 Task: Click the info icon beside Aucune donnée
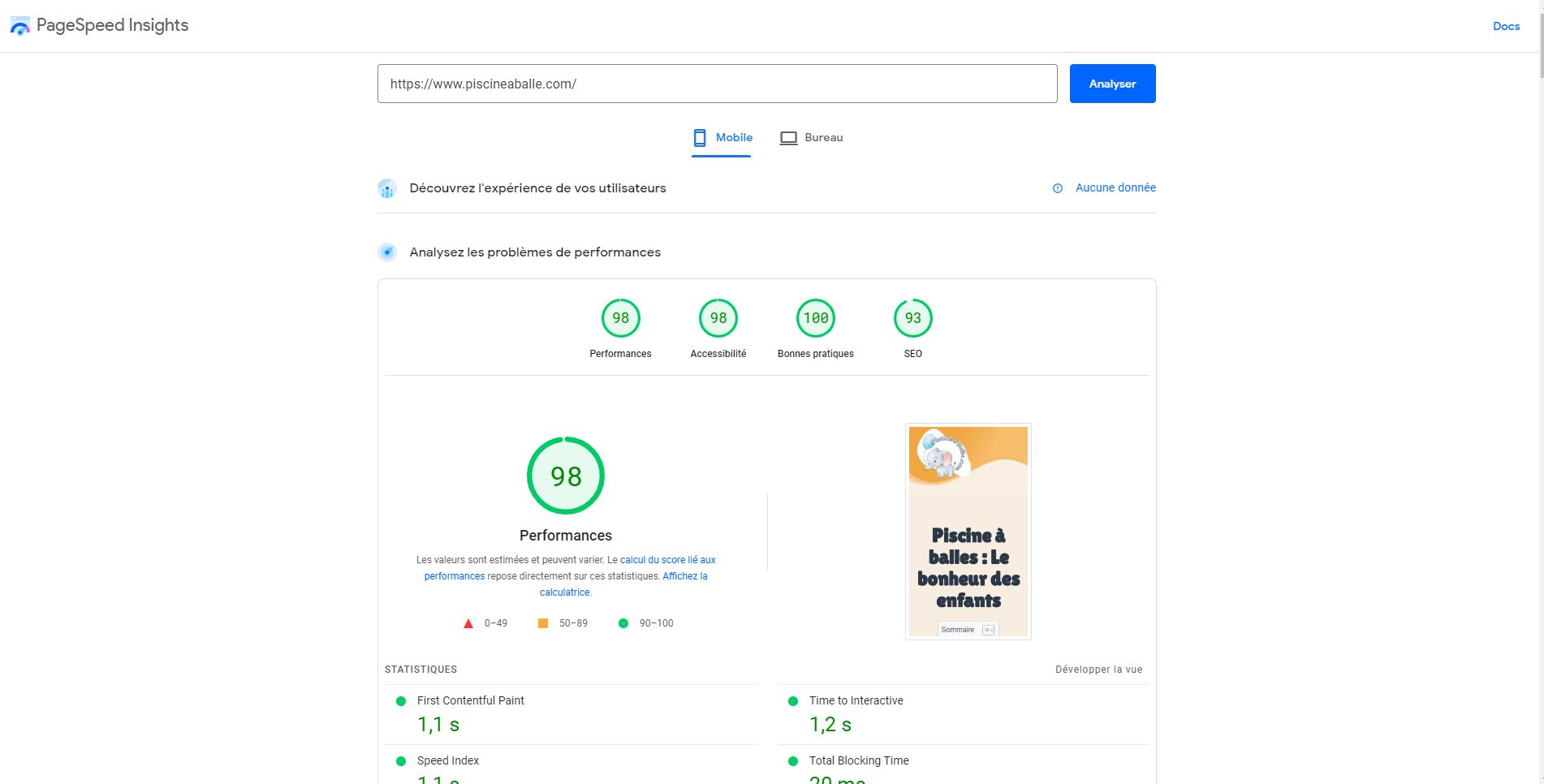[x=1058, y=188]
